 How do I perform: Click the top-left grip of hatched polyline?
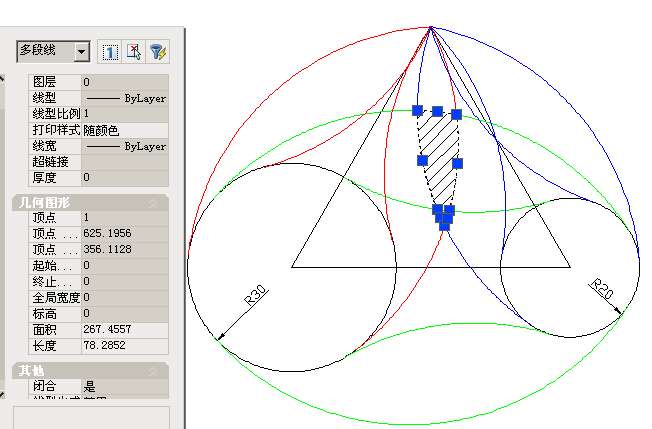(417, 110)
